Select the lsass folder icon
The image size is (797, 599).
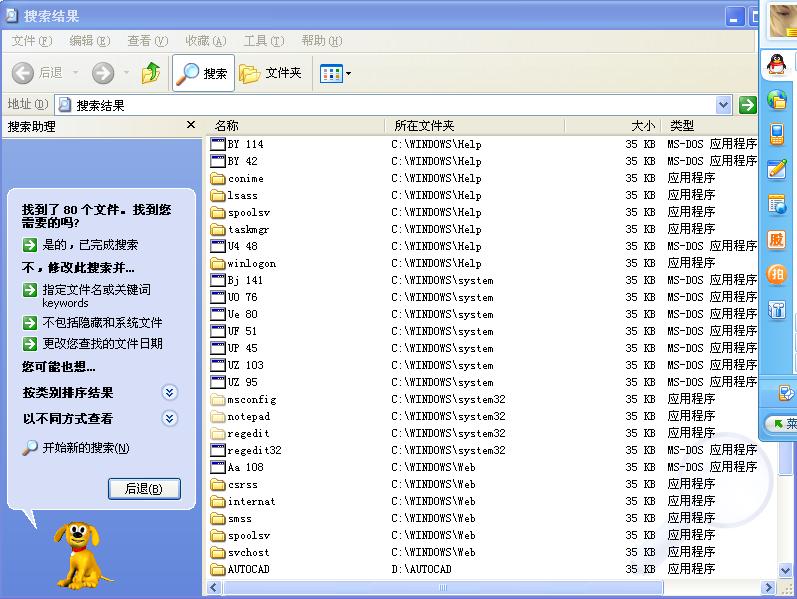(218, 195)
